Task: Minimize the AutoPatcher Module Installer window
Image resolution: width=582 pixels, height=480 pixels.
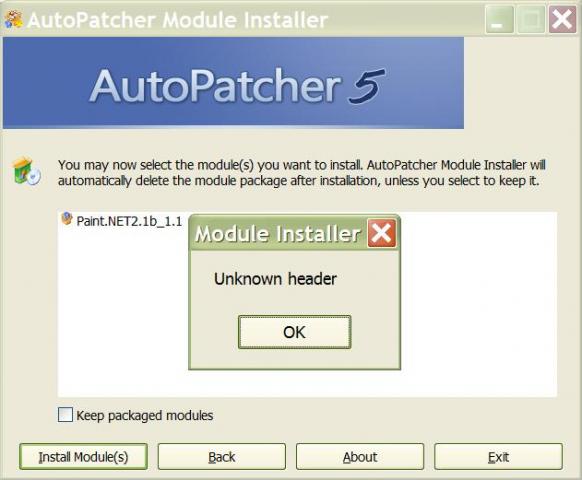Action: 499,19
